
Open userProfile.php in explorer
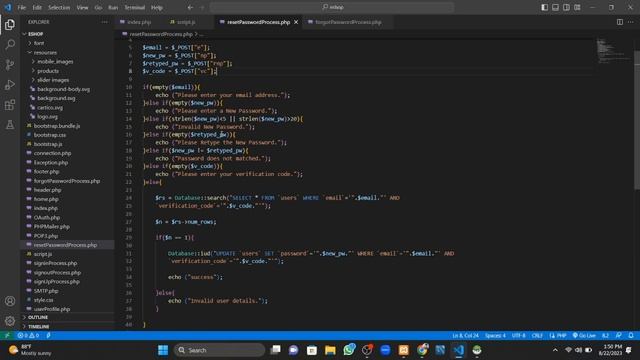[x=52, y=309]
